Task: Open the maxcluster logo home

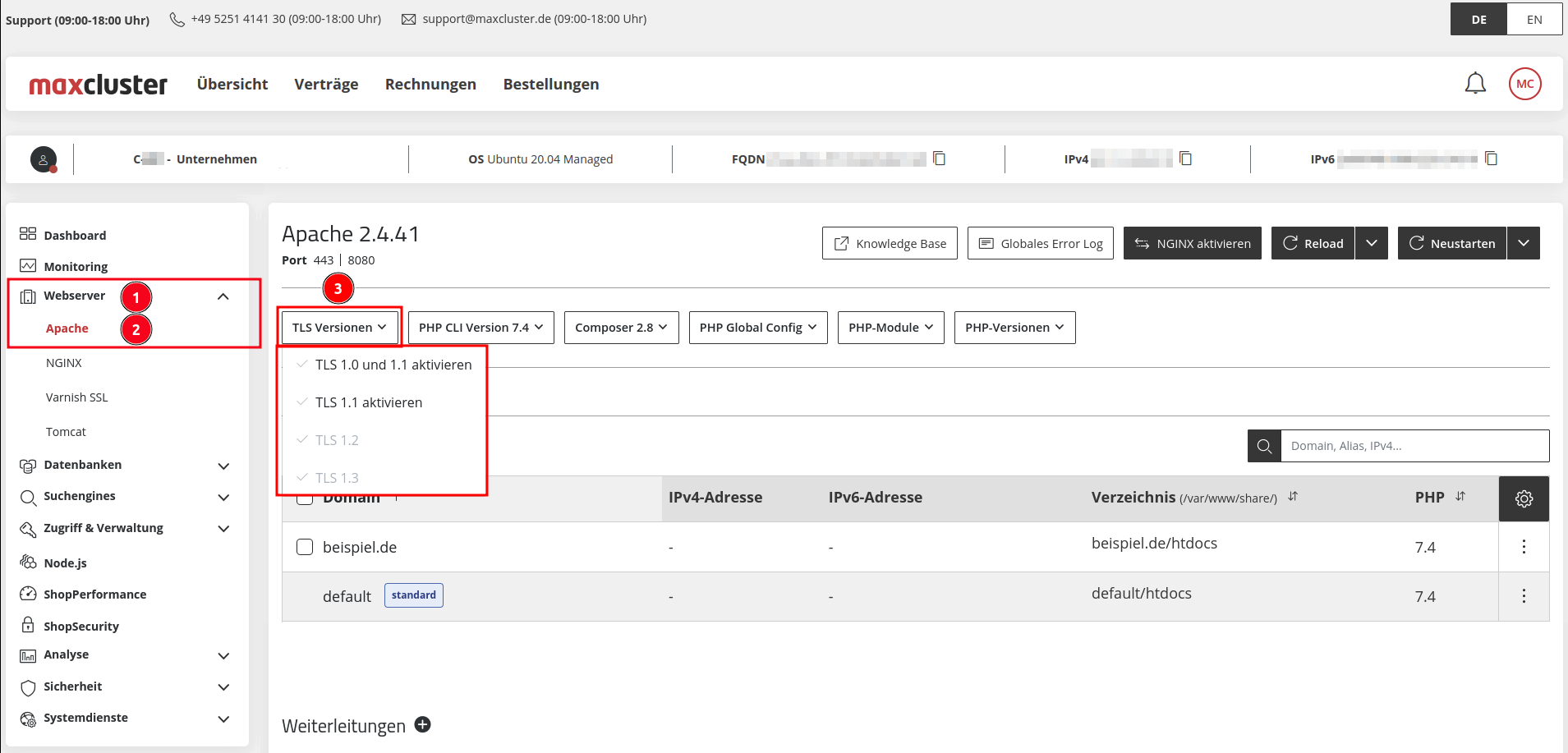Action: point(99,84)
